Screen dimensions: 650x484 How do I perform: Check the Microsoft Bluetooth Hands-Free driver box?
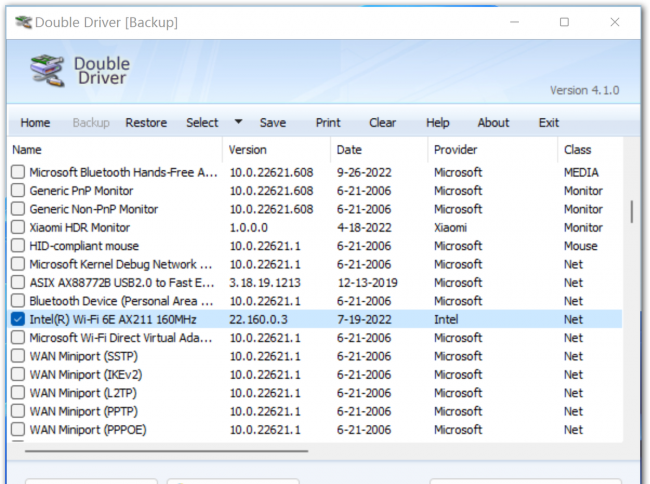tap(18, 172)
